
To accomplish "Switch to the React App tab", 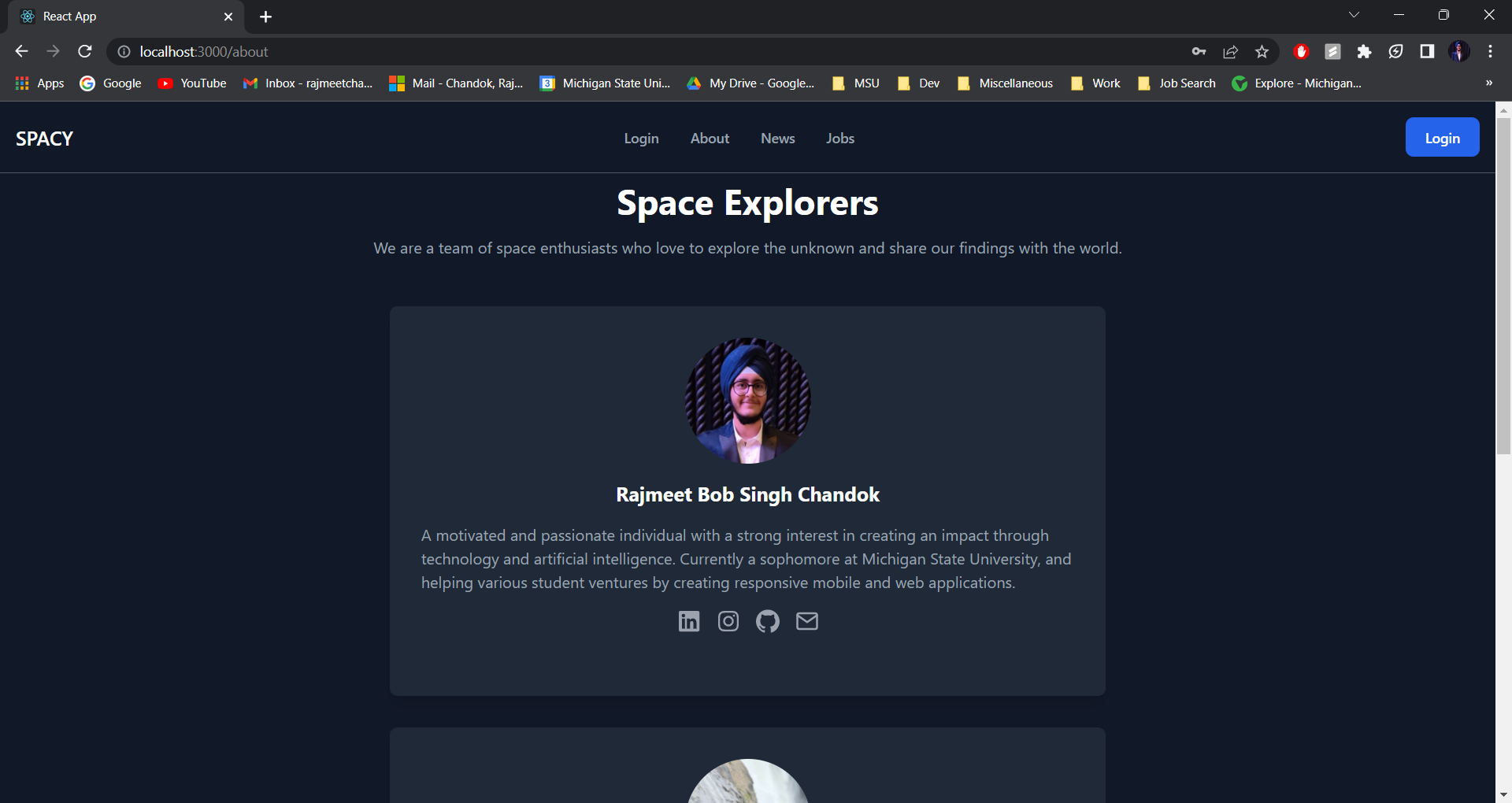I will click(x=126, y=17).
